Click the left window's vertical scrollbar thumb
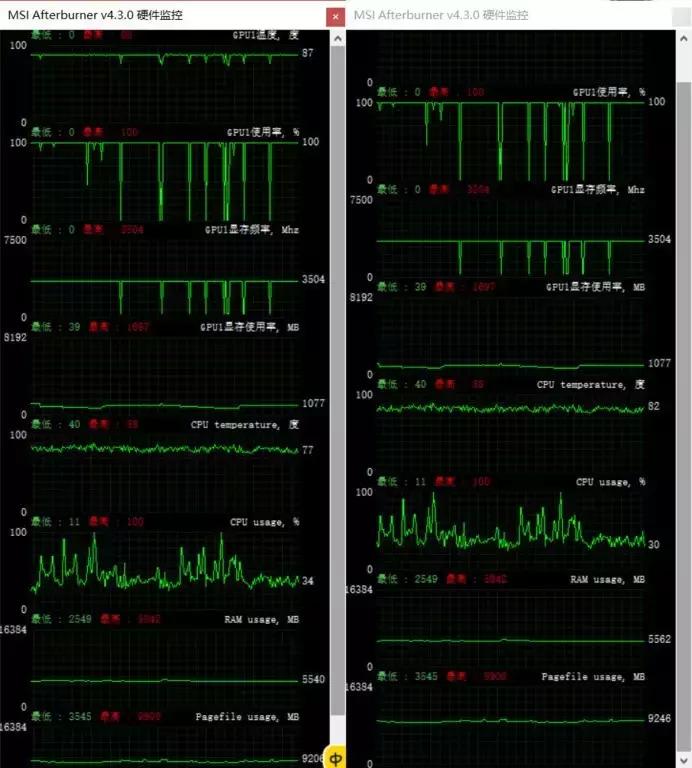This screenshot has height=768, width=692. coord(337,380)
